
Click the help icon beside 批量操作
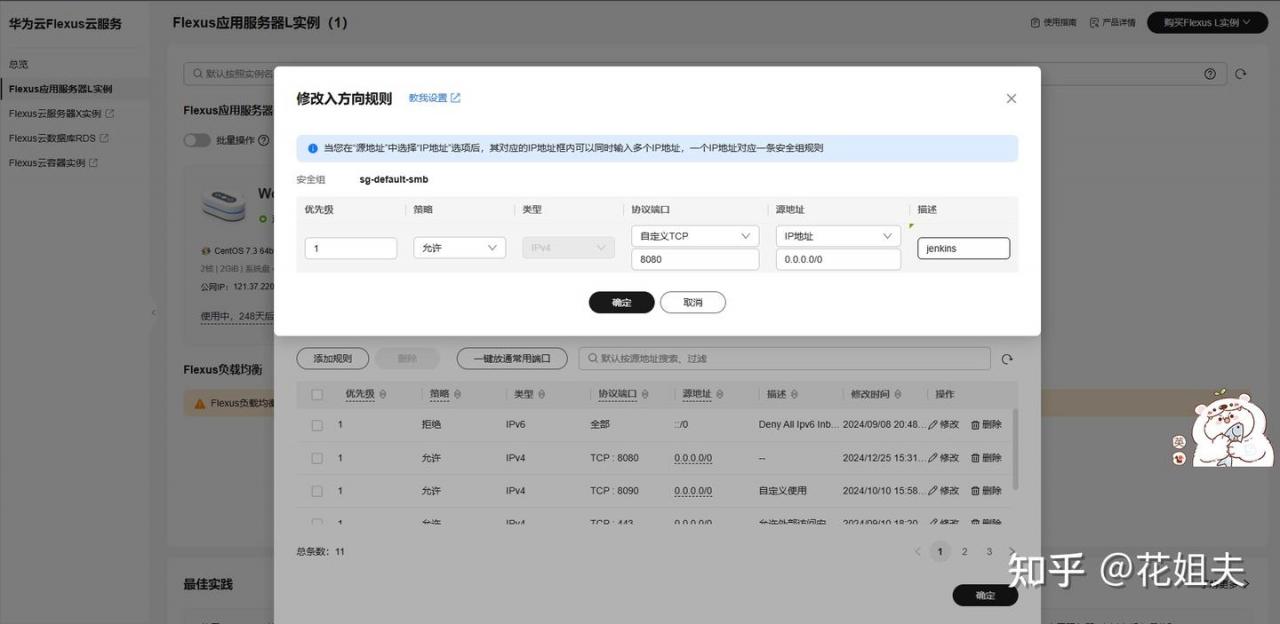tap(264, 141)
